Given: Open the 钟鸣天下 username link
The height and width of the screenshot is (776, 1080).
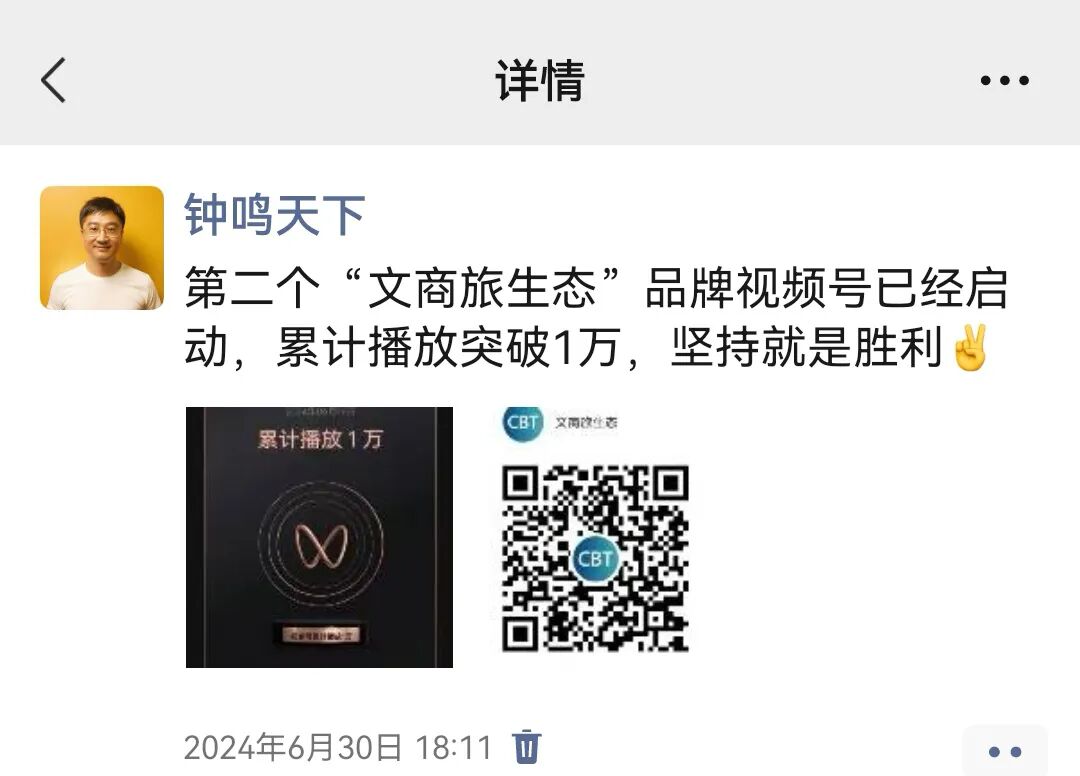Looking at the screenshot, I should pyautogui.click(x=274, y=215).
